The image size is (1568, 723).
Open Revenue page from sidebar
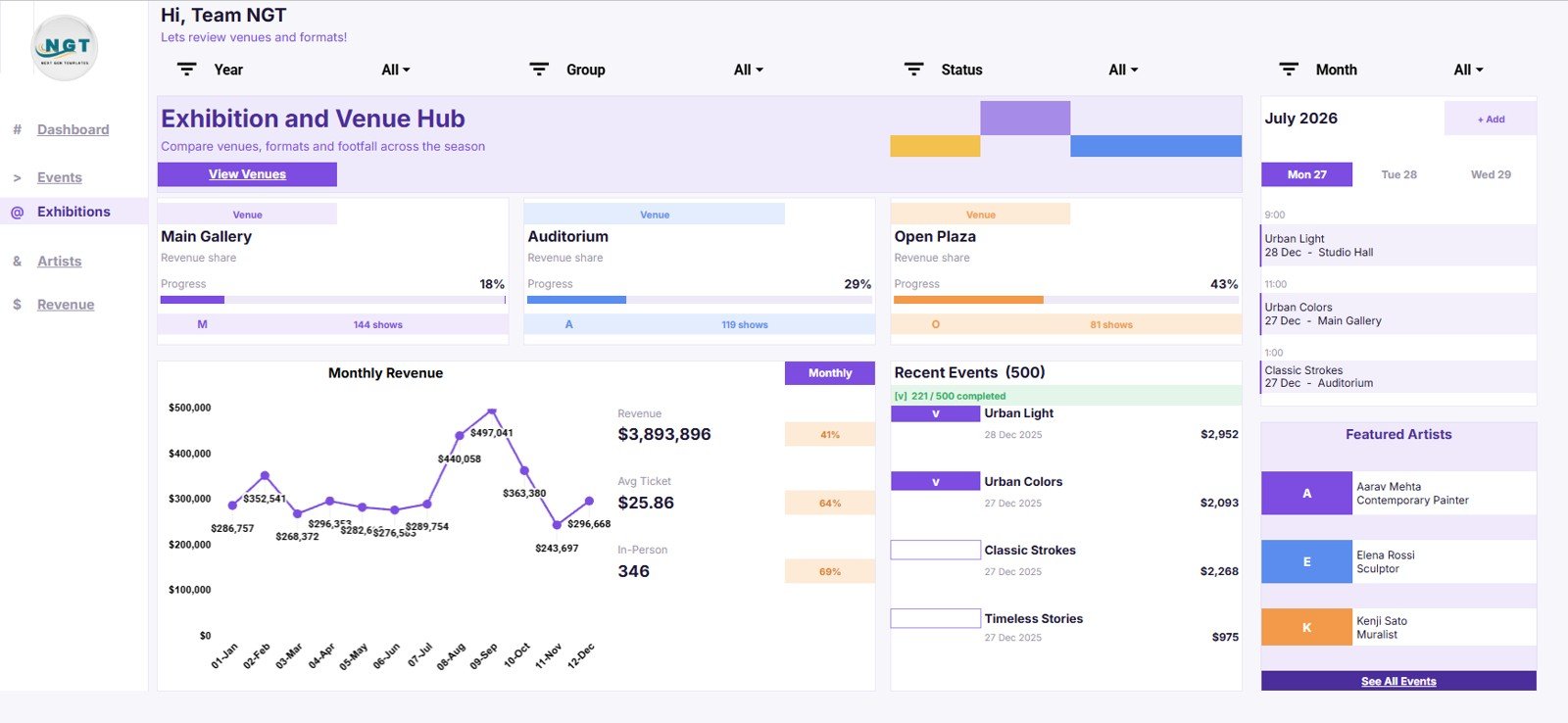(x=66, y=305)
